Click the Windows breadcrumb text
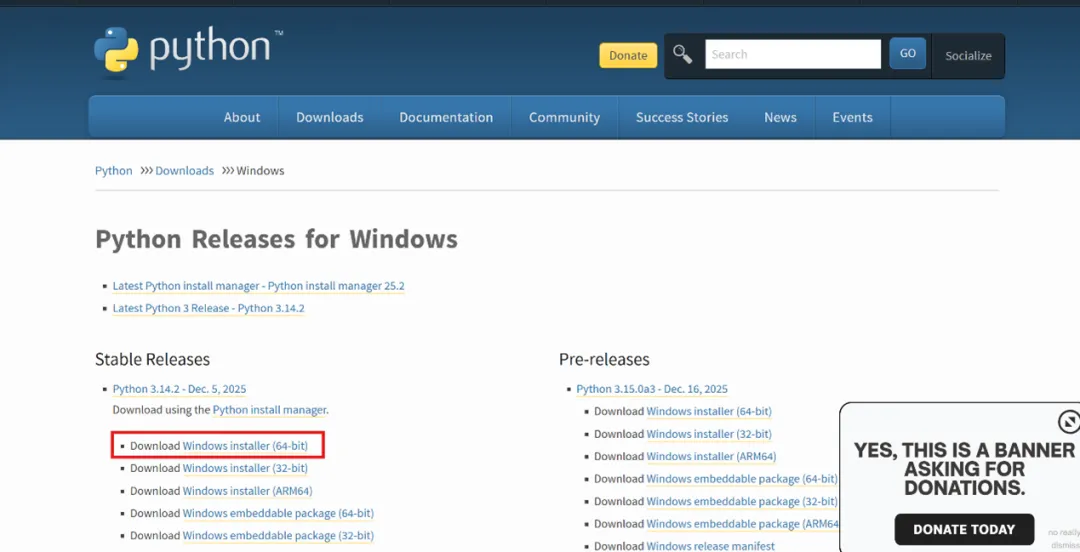The height and width of the screenshot is (552, 1080). [260, 170]
